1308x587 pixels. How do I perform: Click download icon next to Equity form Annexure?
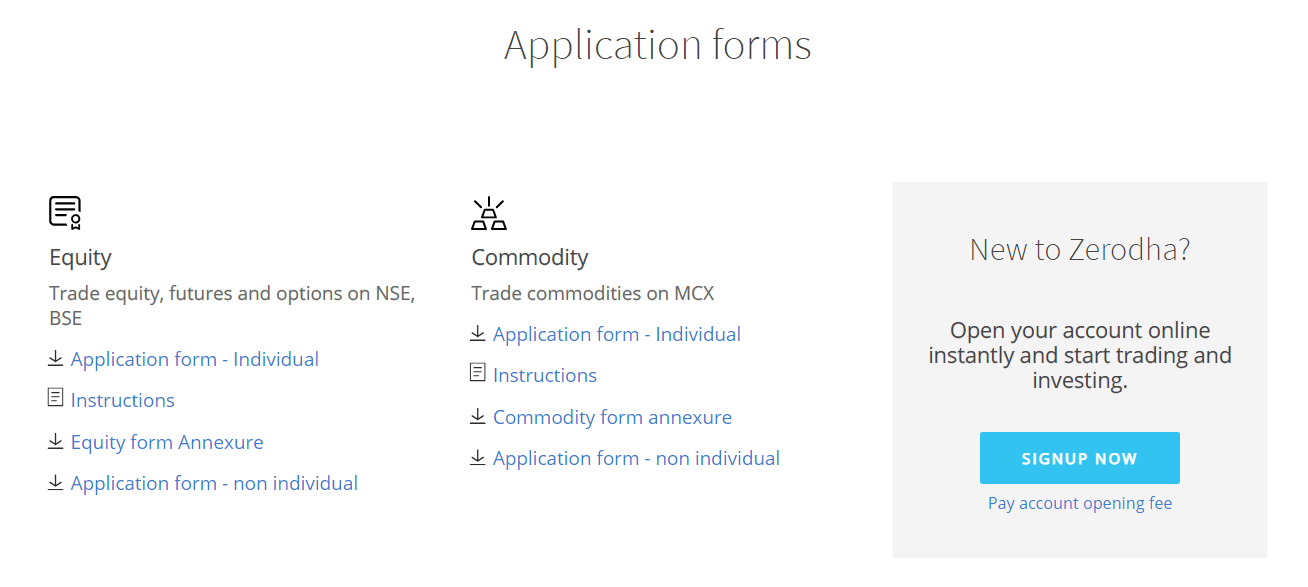tap(56, 441)
